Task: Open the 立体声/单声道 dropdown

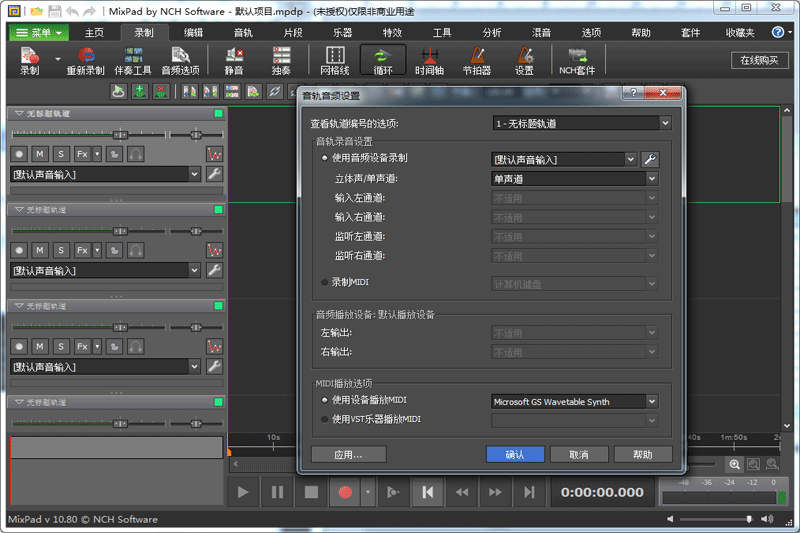Action: coord(574,179)
